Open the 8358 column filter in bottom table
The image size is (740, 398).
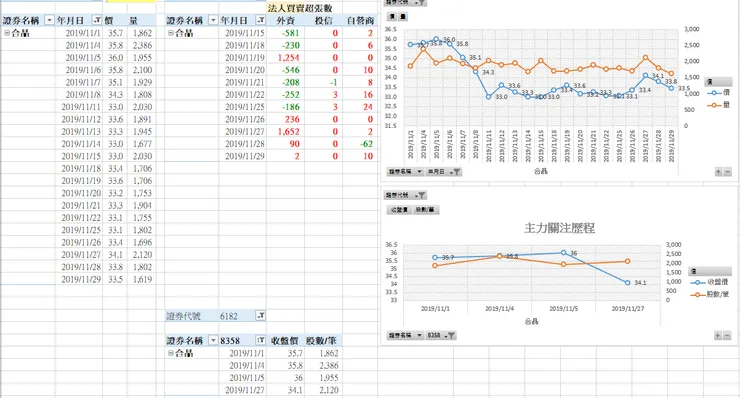261,340
